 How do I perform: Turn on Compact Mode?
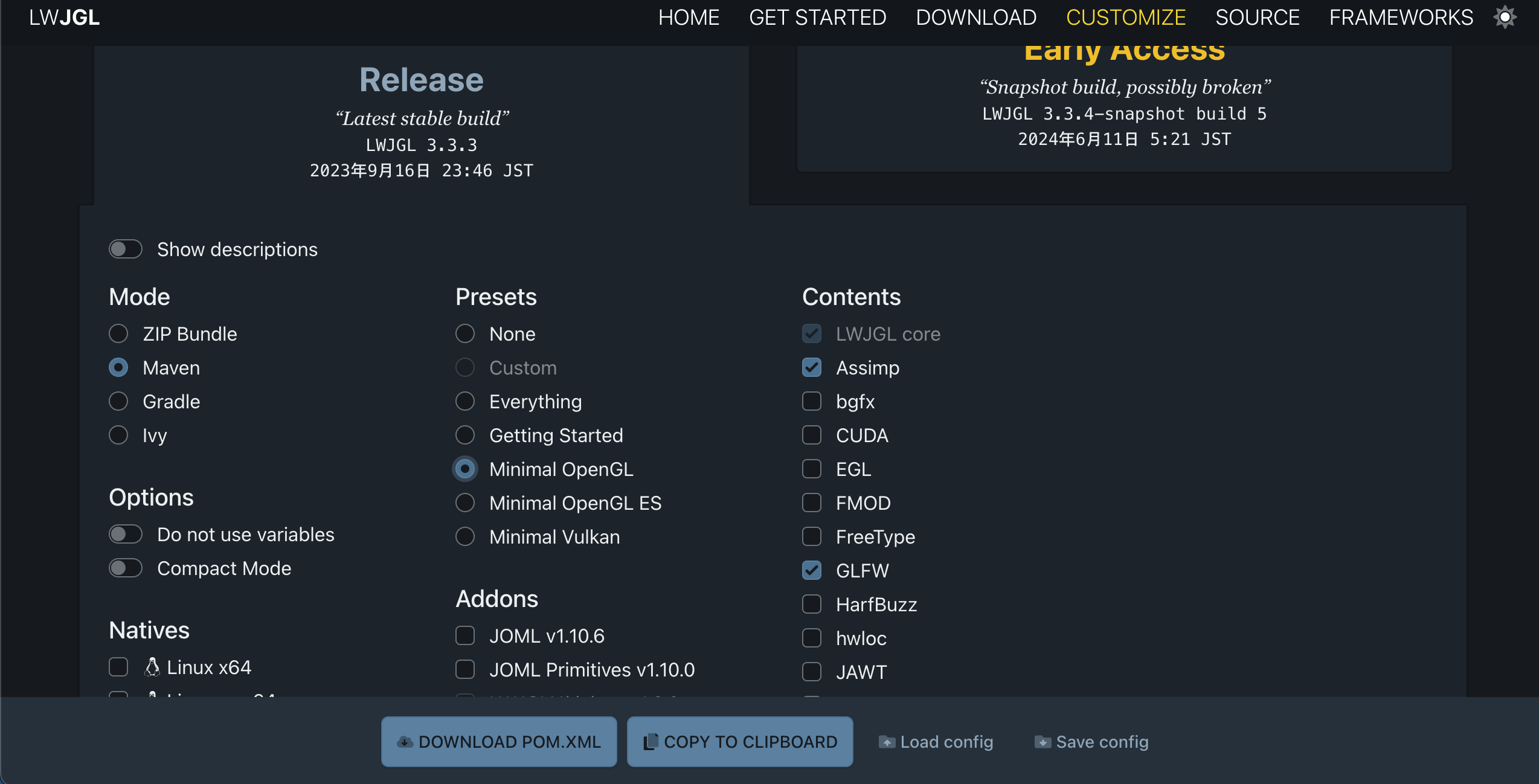point(126,568)
